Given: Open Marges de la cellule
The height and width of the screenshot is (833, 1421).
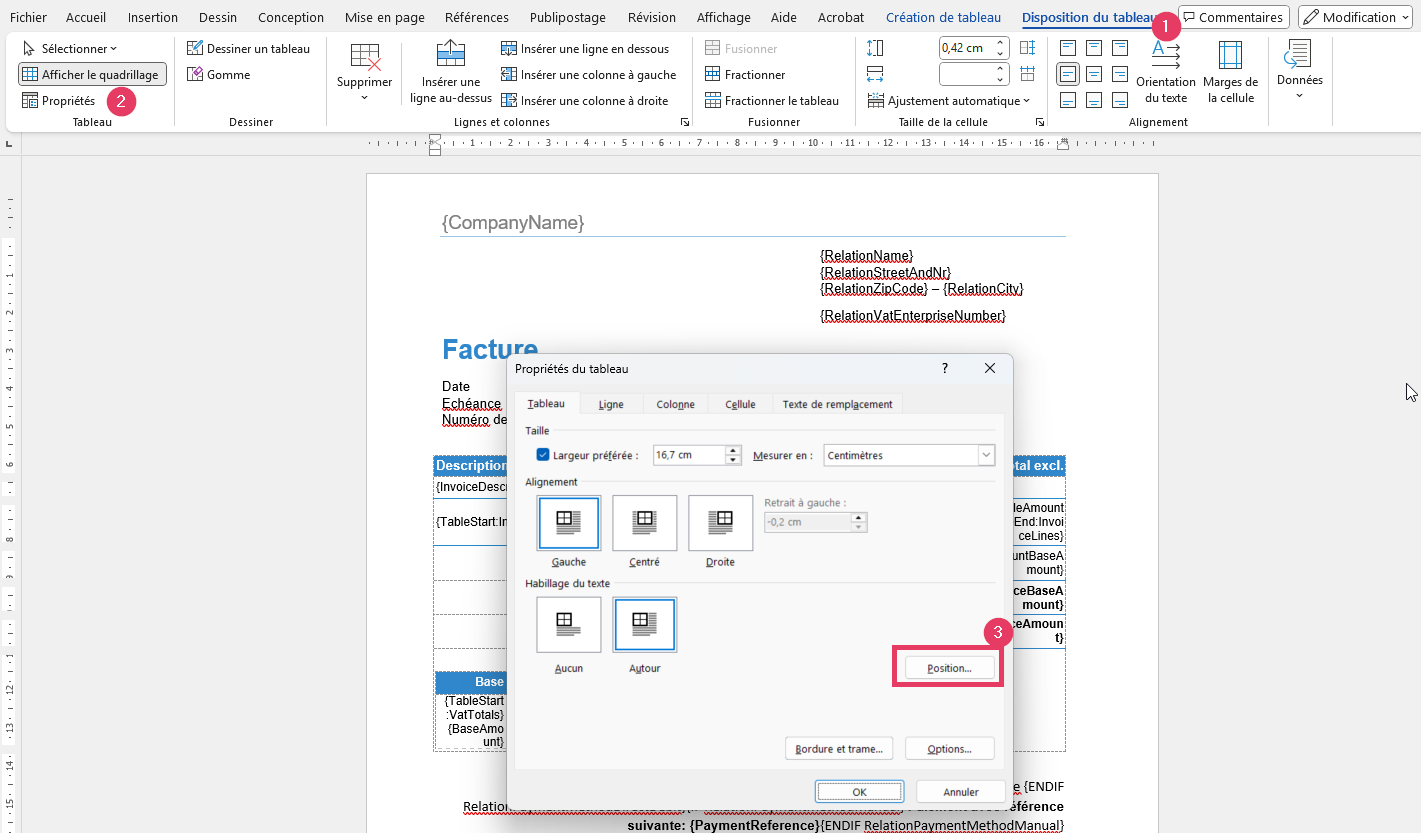Looking at the screenshot, I should pos(1230,72).
